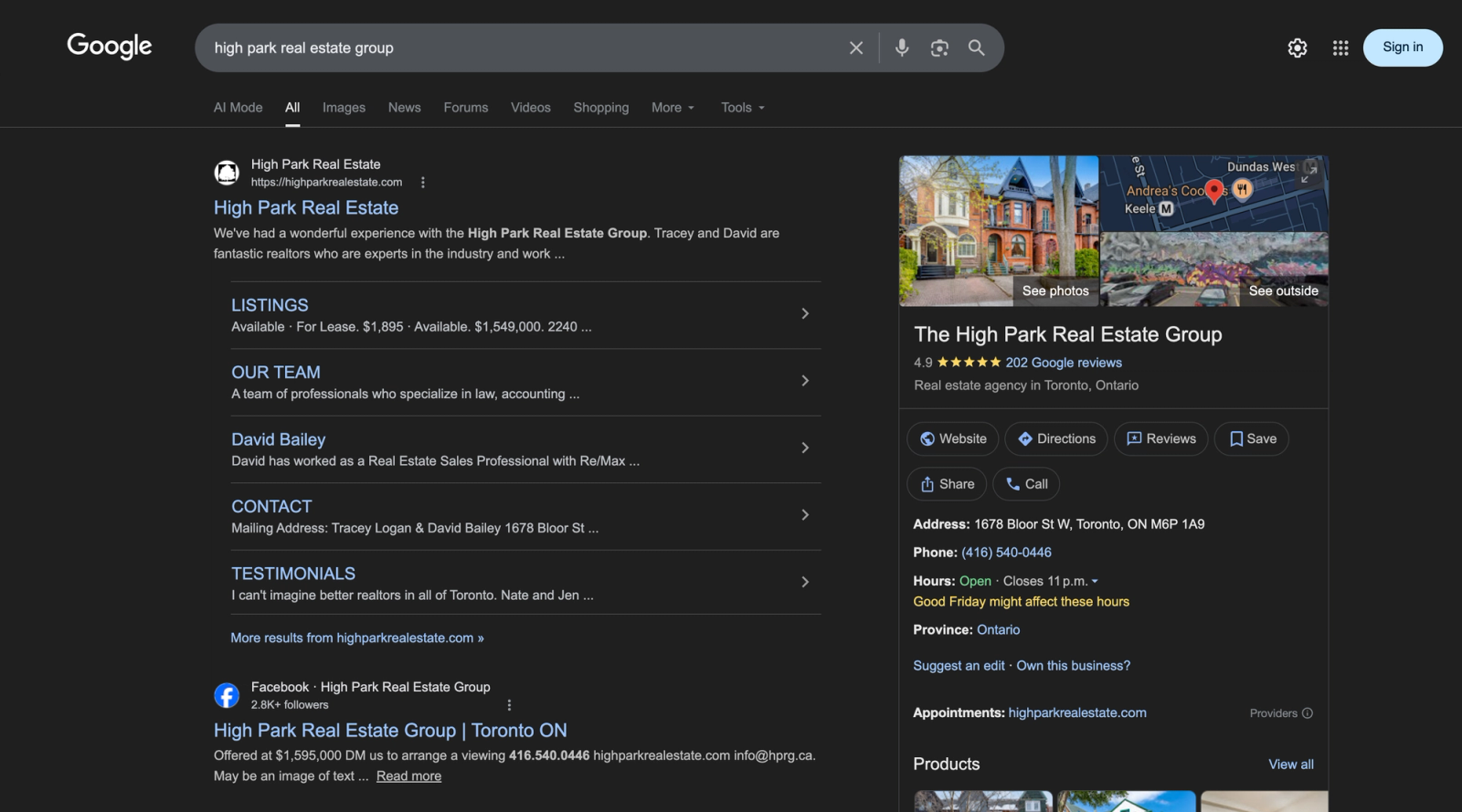Open the David Bailey sitelink
Screen dimensions: 1462x812
[x=279, y=439]
